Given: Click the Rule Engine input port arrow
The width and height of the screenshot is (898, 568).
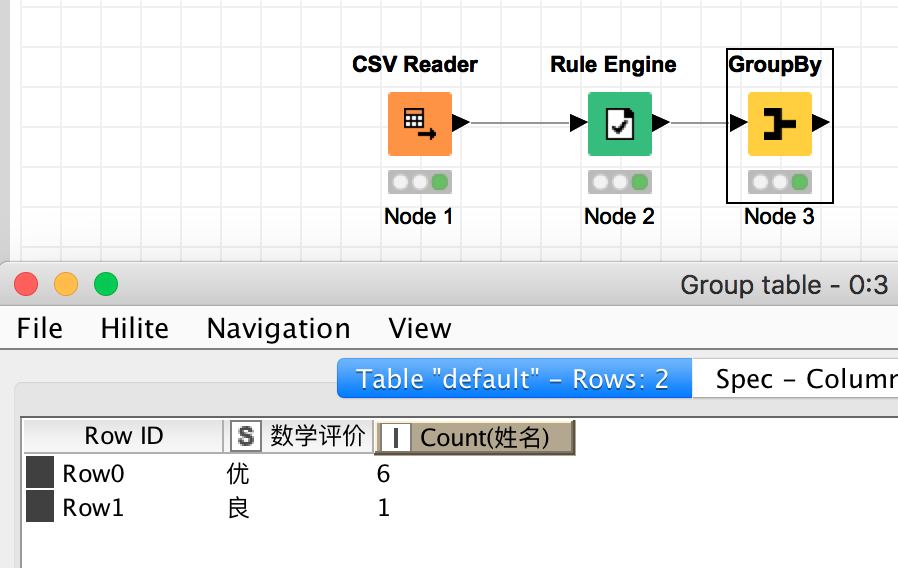Looking at the screenshot, I should pos(578,123).
